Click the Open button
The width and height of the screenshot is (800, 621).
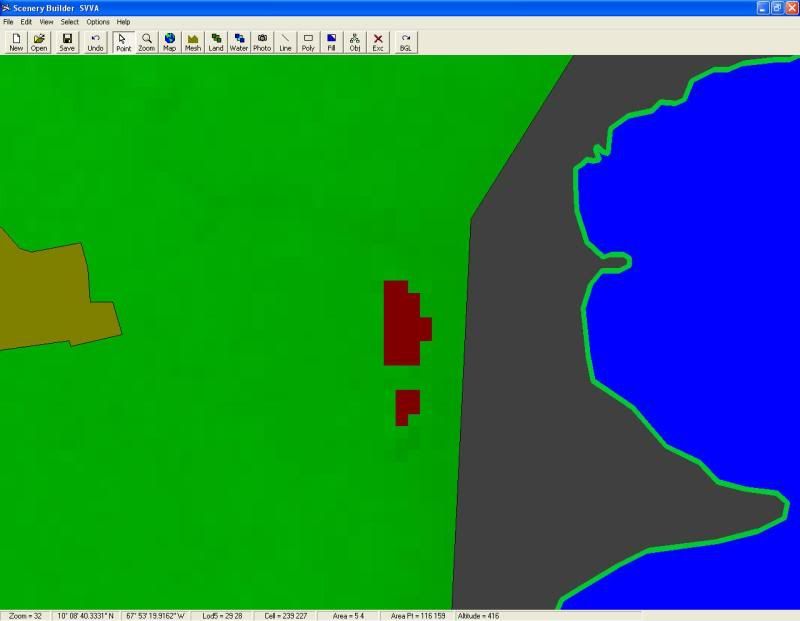pyautogui.click(x=38, y=40)
